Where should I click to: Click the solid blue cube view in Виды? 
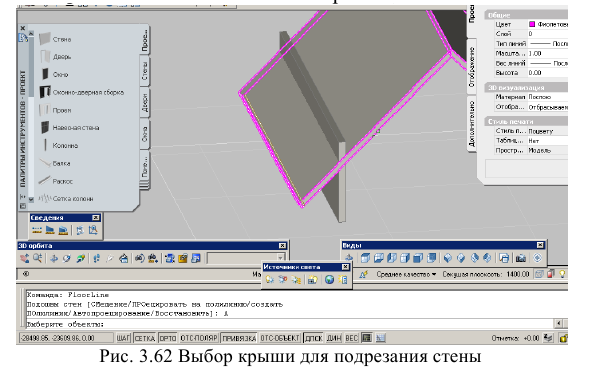pos(418,258)
